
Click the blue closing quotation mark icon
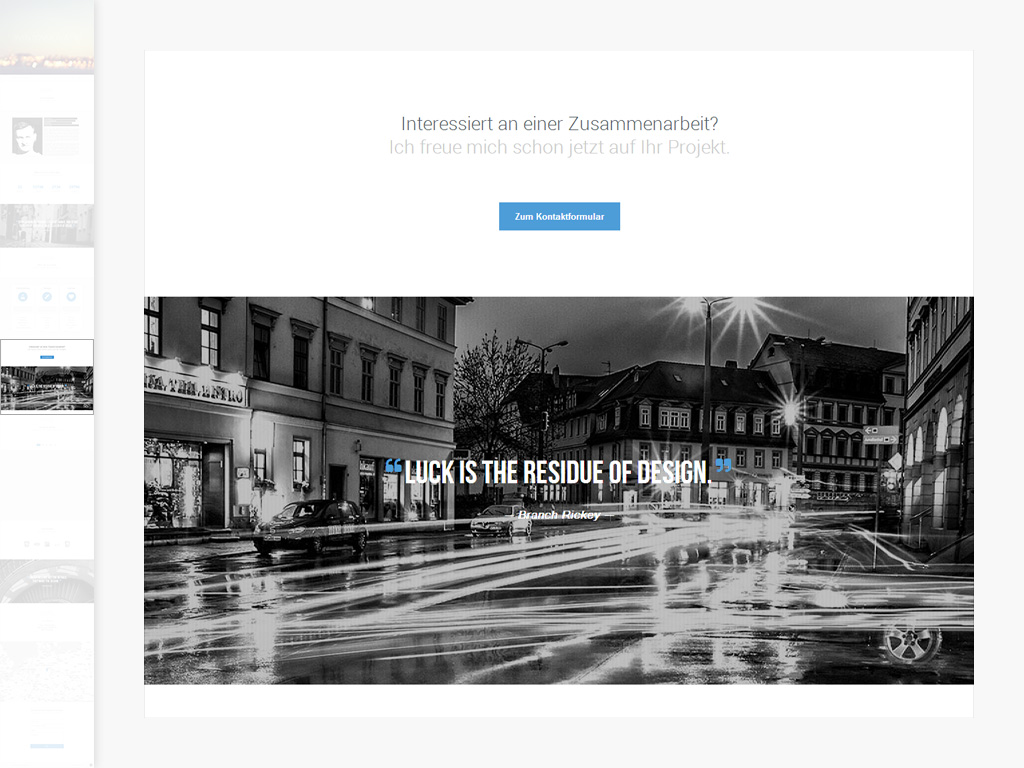point(724,466)
